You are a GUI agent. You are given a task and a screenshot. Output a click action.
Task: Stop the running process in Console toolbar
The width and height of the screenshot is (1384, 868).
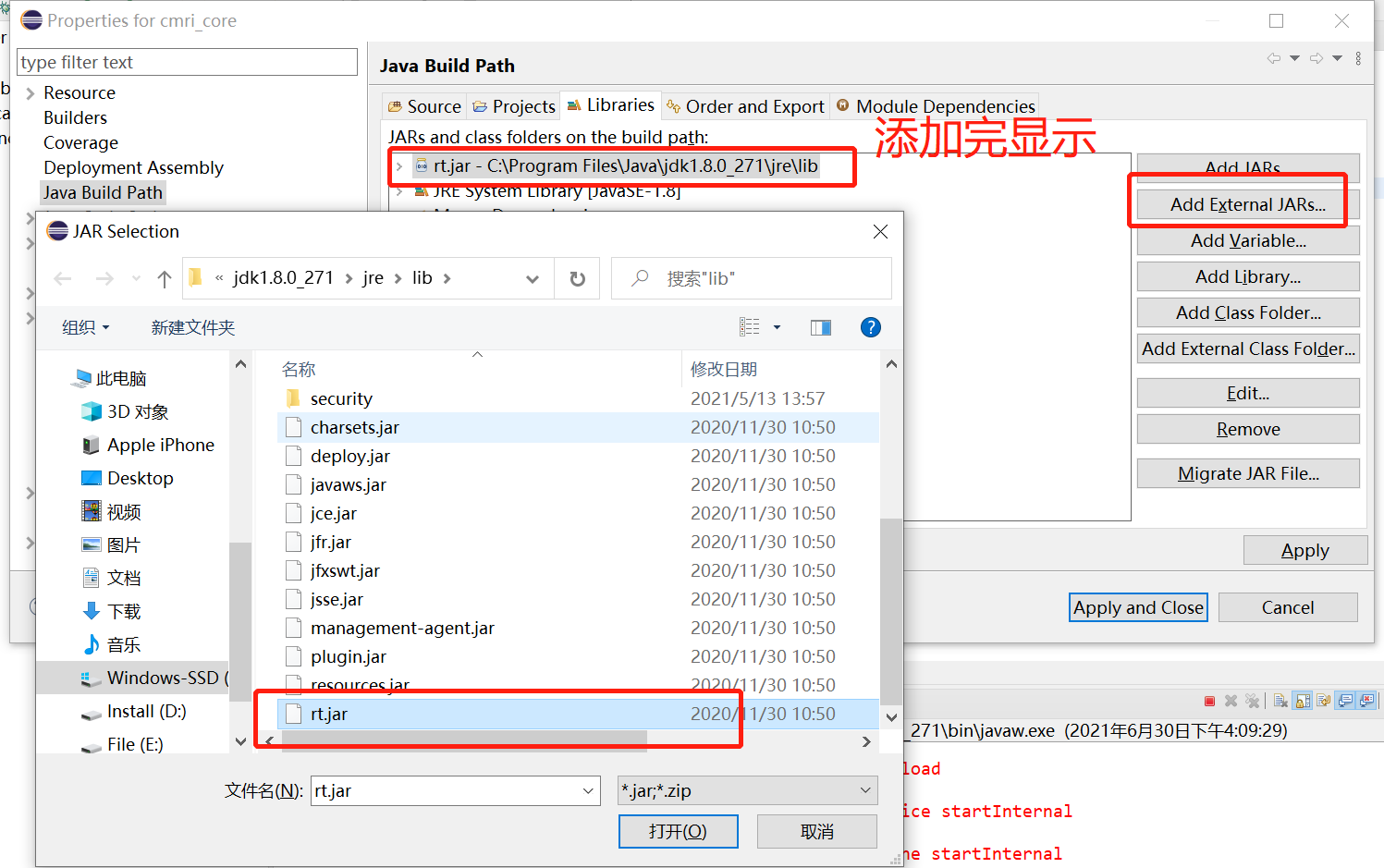(x=1209, y=700)
